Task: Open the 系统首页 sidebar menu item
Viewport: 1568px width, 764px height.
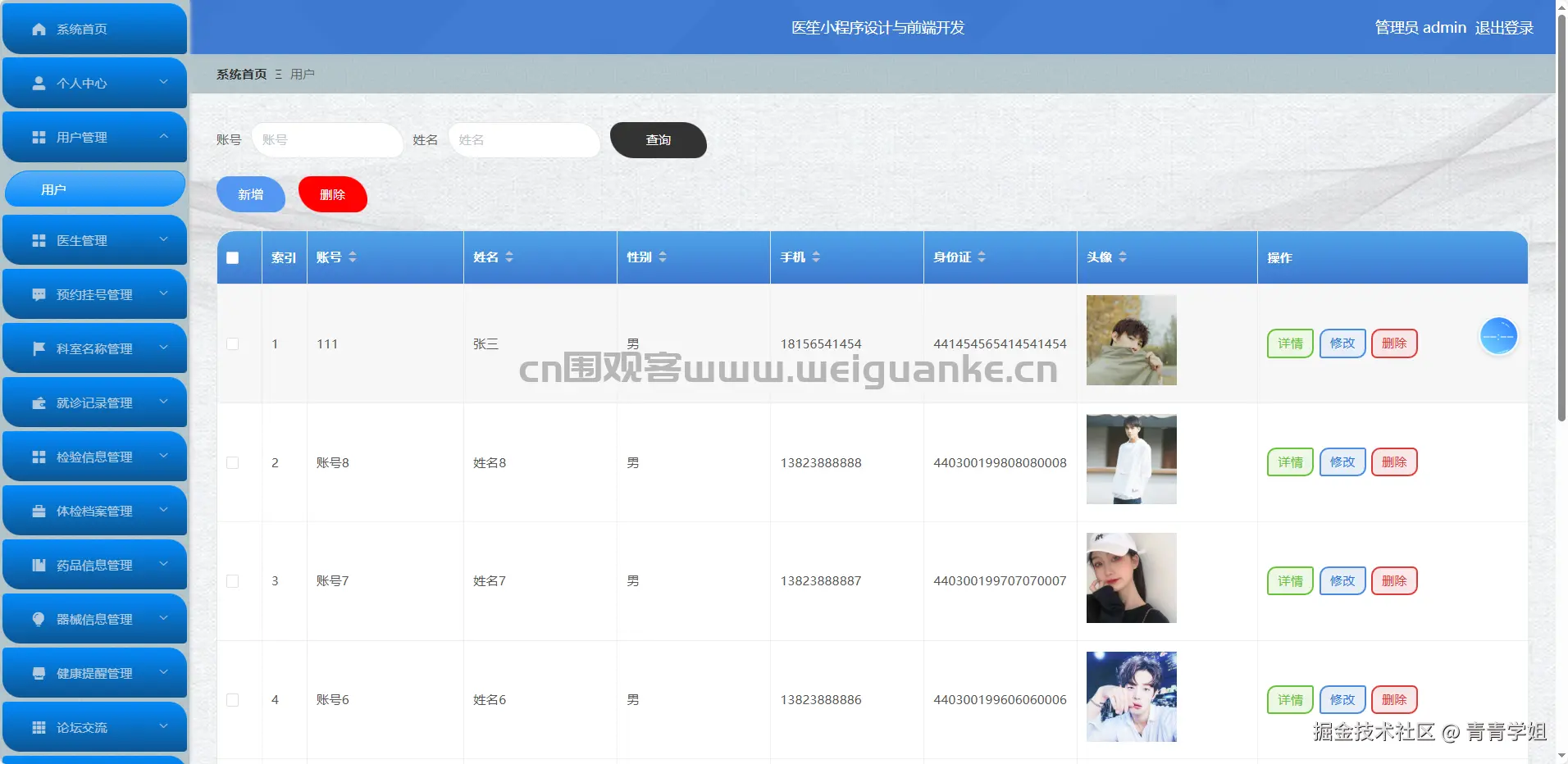Action: pos(95,29)
